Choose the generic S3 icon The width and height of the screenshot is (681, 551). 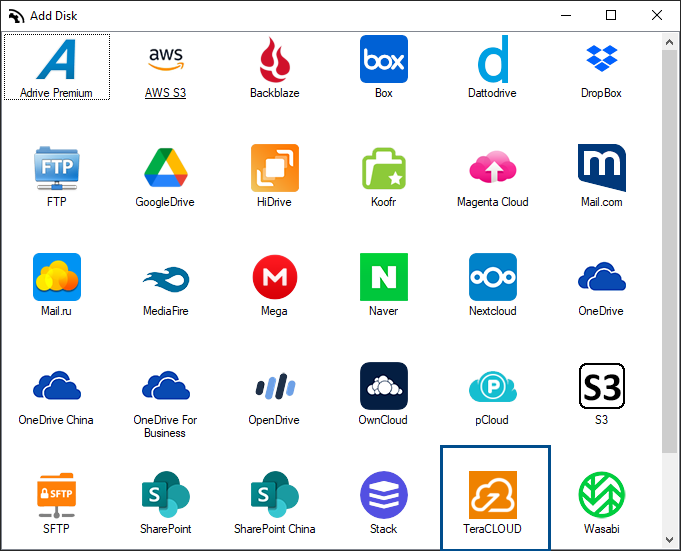click(x=602, y=386)
